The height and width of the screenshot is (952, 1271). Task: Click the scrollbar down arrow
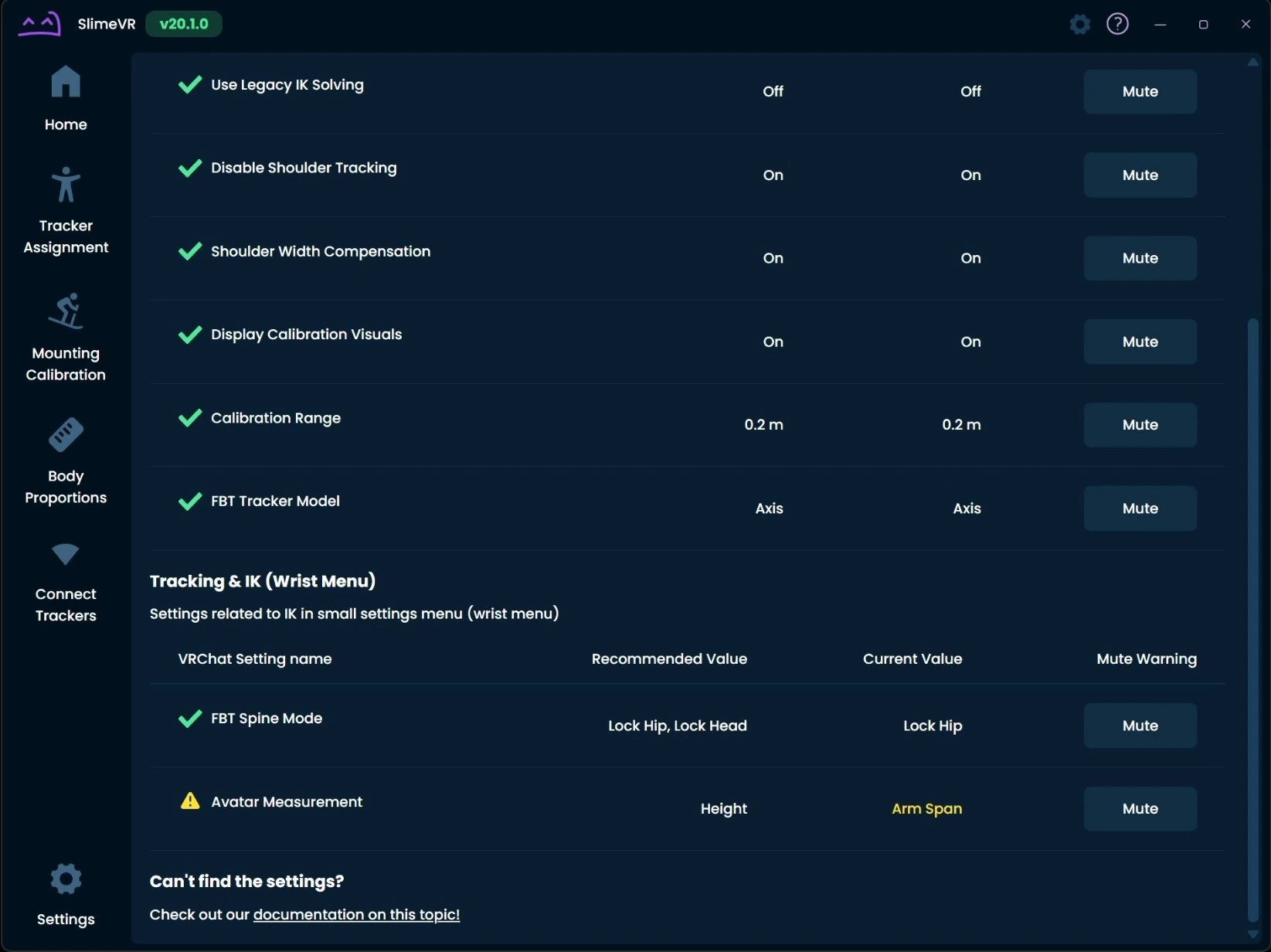pos(1253,934)
